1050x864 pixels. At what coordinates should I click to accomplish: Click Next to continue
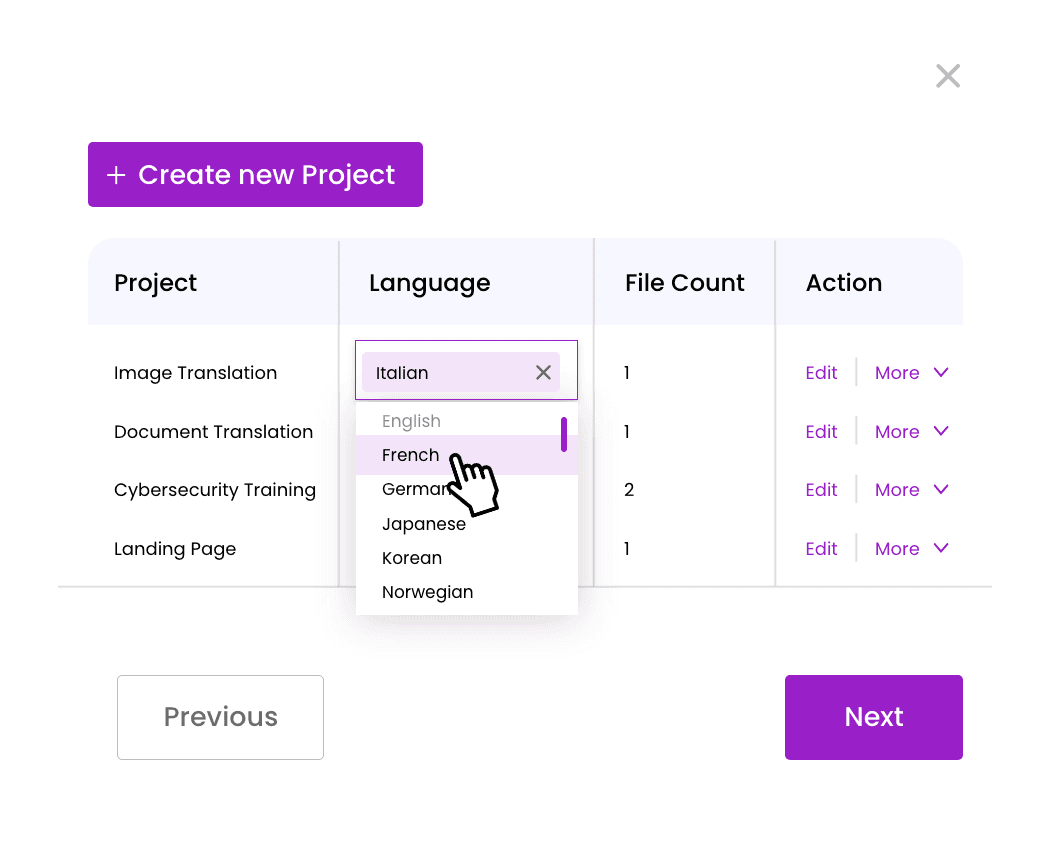pos(873,717)
